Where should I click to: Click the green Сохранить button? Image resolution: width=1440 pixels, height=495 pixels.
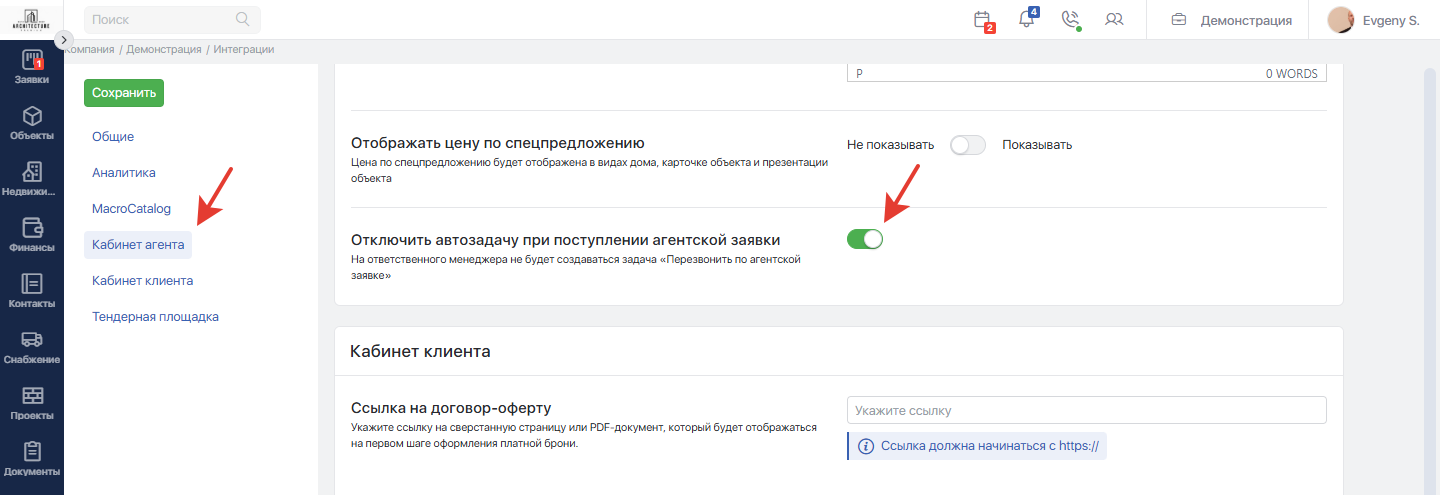coord(124,93)
